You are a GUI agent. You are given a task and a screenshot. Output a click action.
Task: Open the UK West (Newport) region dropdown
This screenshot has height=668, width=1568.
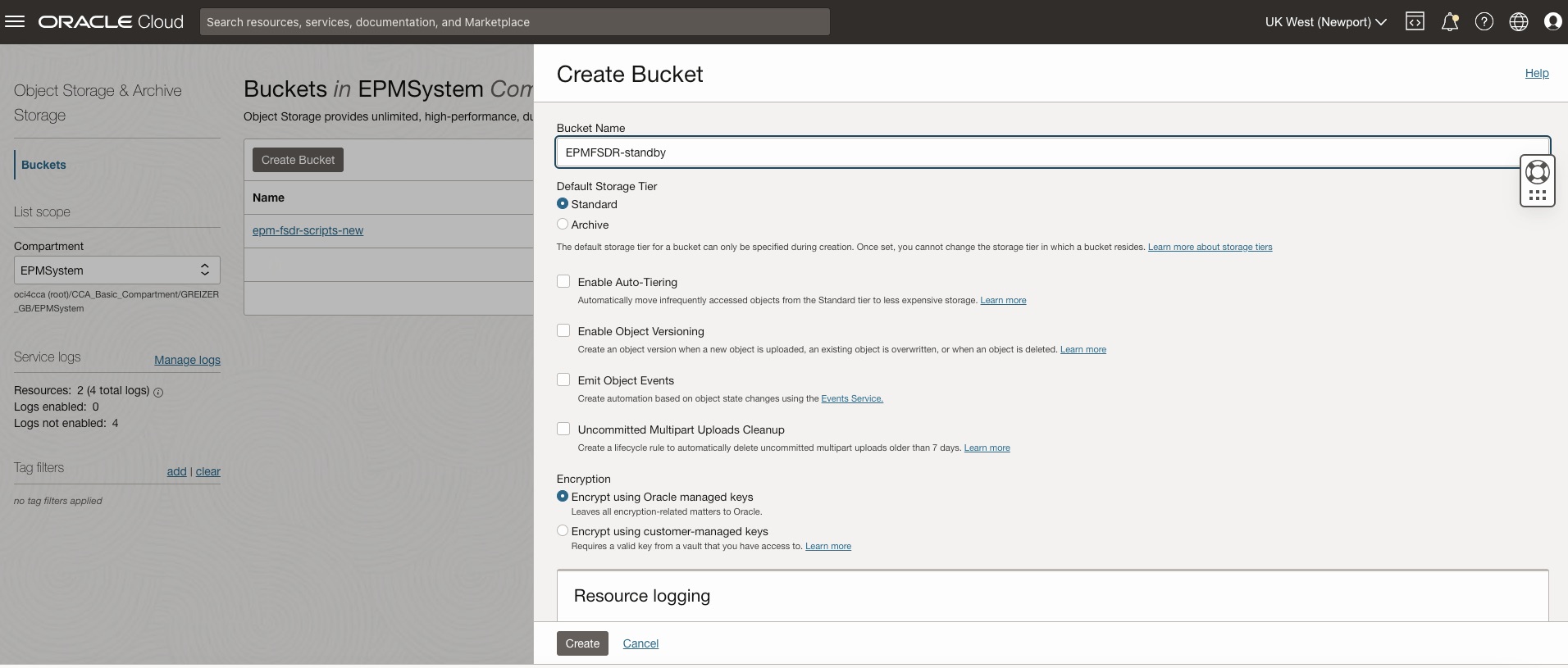(x=1325, y=22)
